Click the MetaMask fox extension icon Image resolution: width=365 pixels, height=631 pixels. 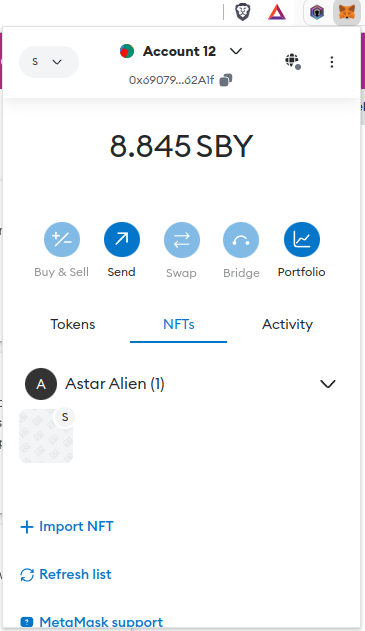point(346,12)
